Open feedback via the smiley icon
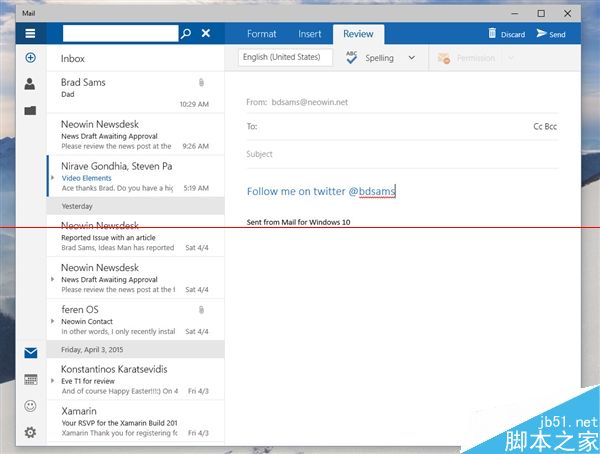Viewport: 600px width, 454px height. click(x=31, y=406)
